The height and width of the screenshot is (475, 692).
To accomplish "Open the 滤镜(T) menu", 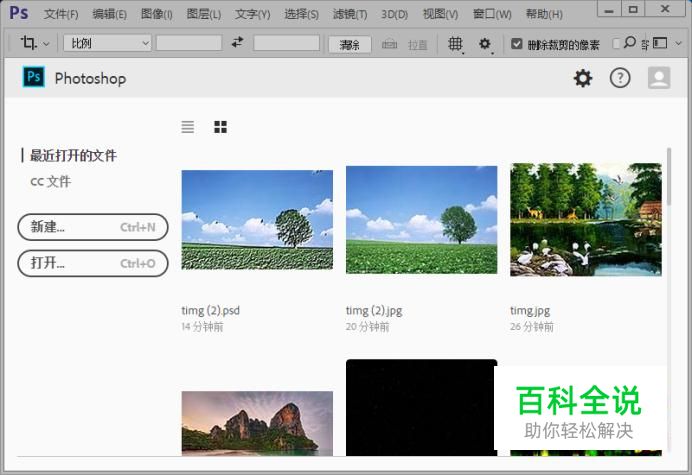I will coord(350,14).
